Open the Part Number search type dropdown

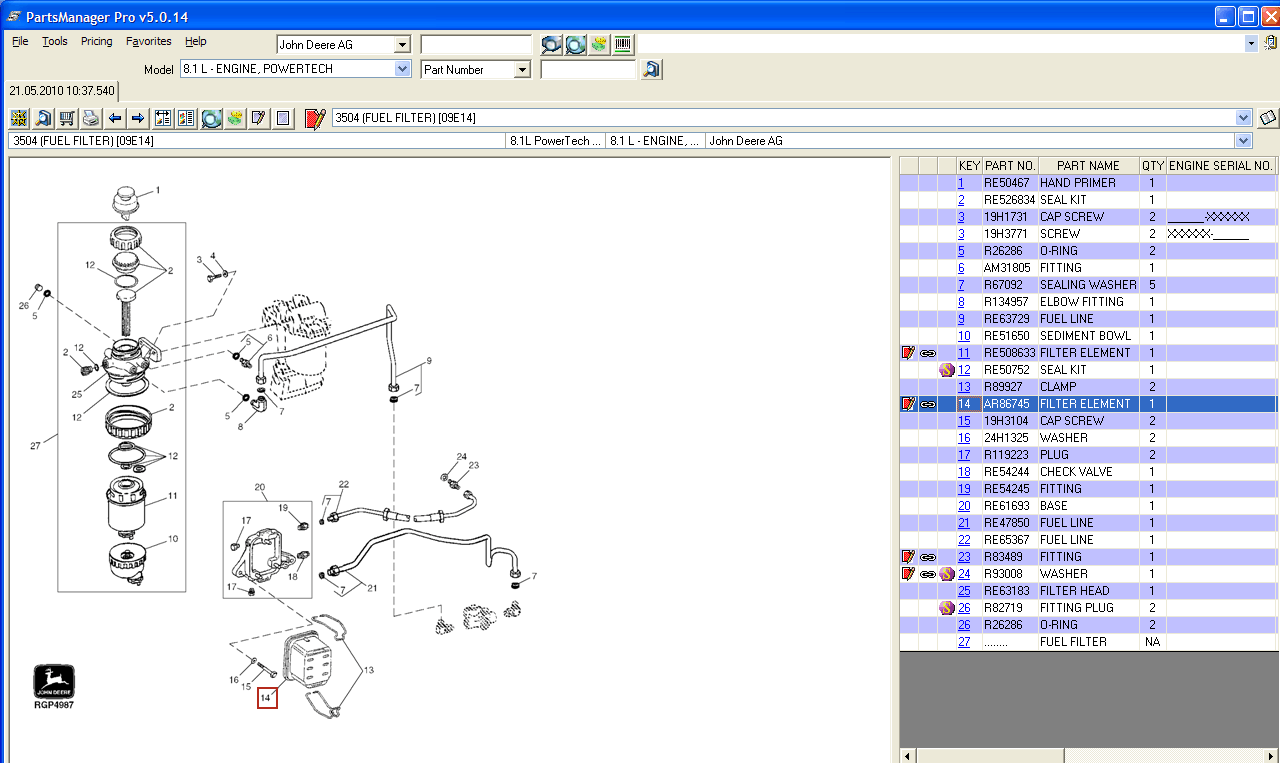click(x=521, y=70)
